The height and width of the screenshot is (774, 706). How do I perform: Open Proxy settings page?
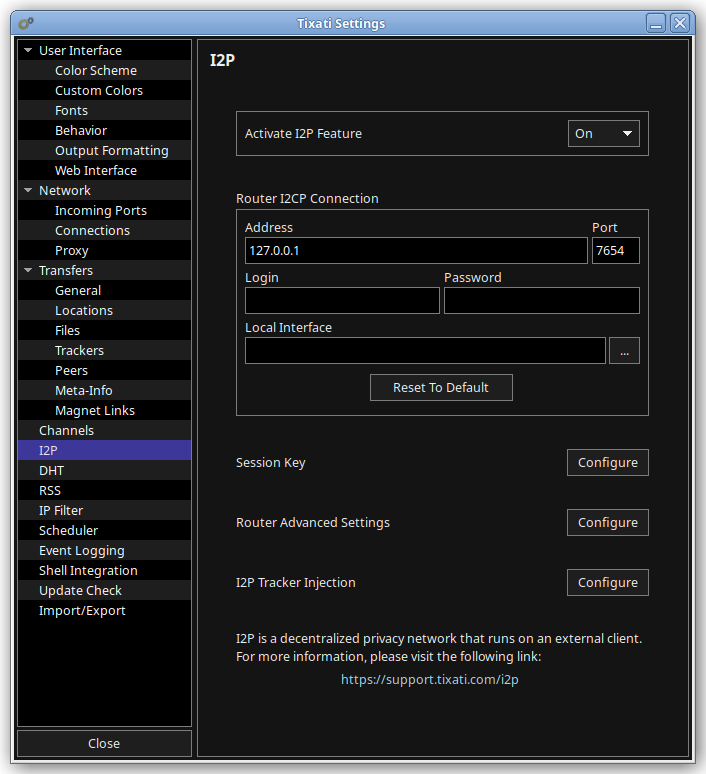[104, 250]
